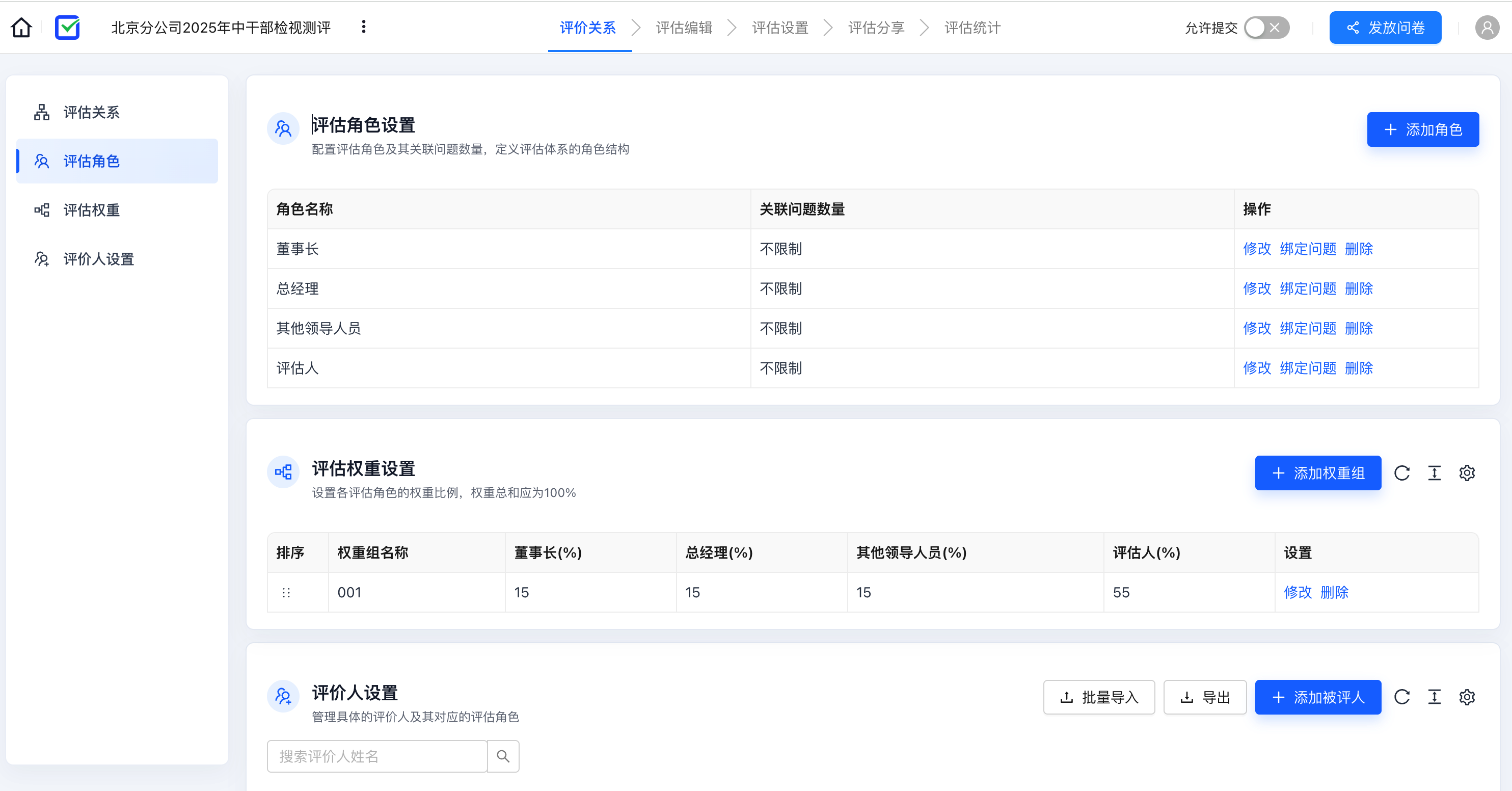
Task: Refresh the 评估权重设置 table
Action: click(x=1401, y=473)
